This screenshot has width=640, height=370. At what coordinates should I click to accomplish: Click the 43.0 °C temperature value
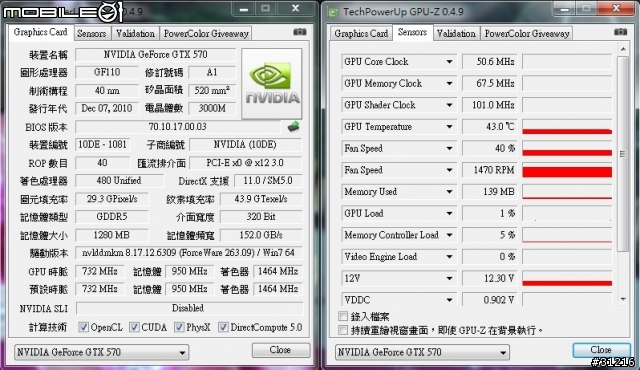pos(490,127)
